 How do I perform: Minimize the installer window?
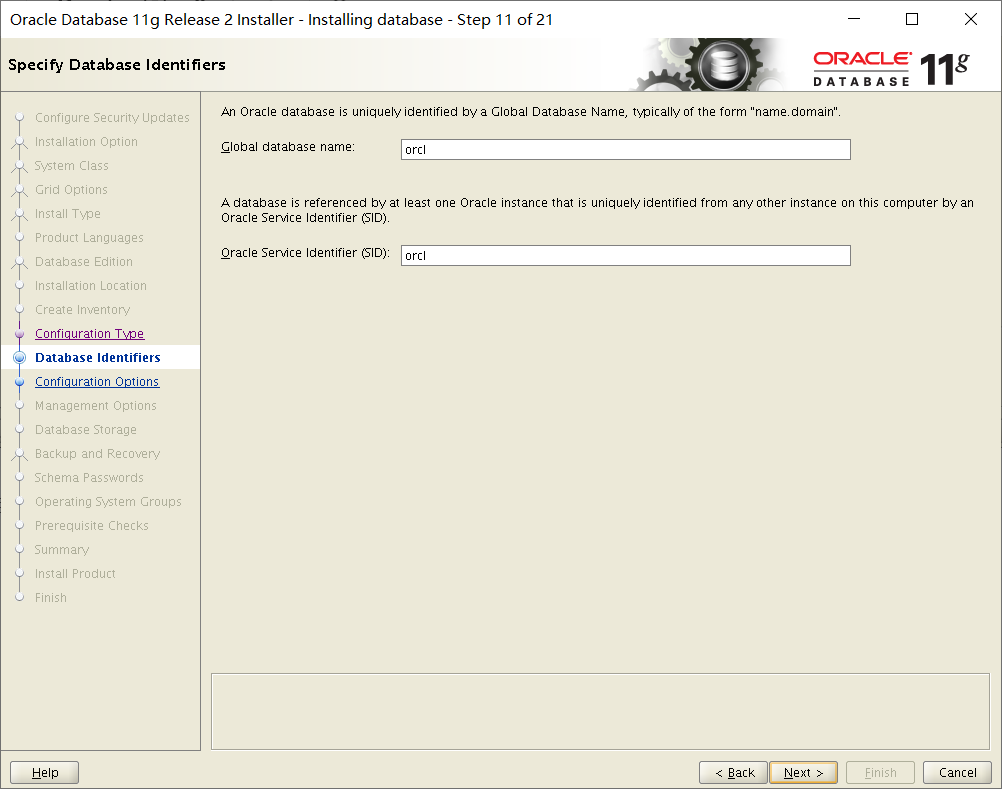(x=854, y=19)
